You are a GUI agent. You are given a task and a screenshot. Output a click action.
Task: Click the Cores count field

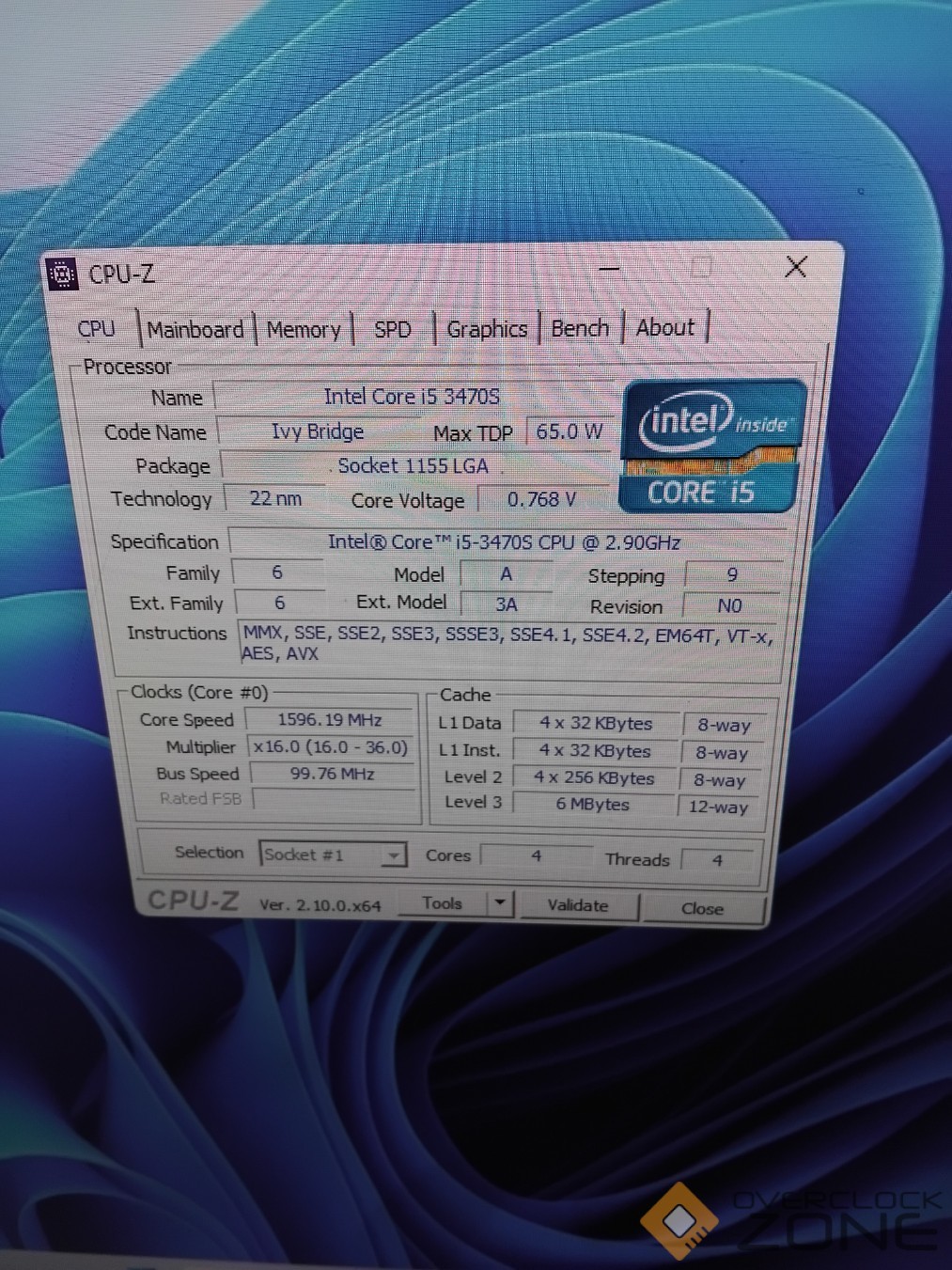pyautogui.click(x=537, y=856)
